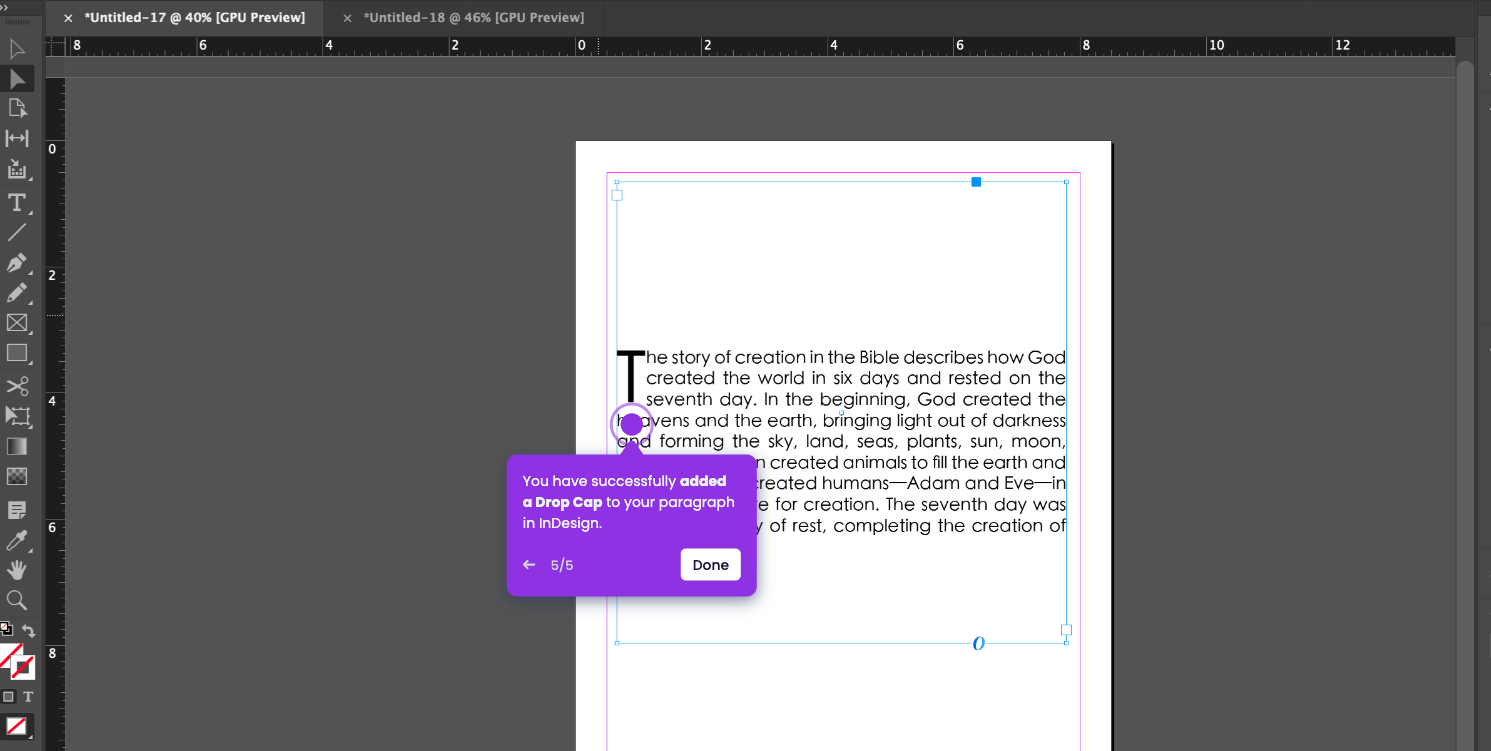Toggle formatting affects container

coord(9,696)
